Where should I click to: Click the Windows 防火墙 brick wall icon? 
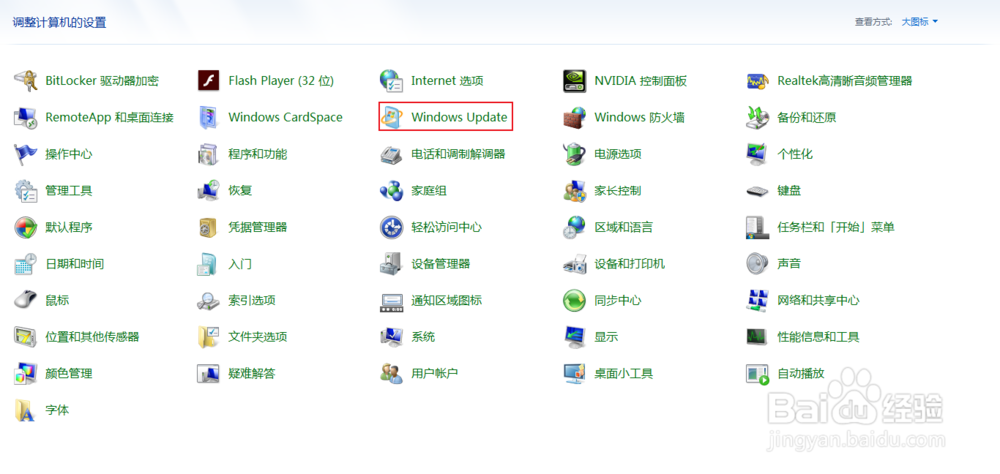pyautogui.click(x=574, y=117)
